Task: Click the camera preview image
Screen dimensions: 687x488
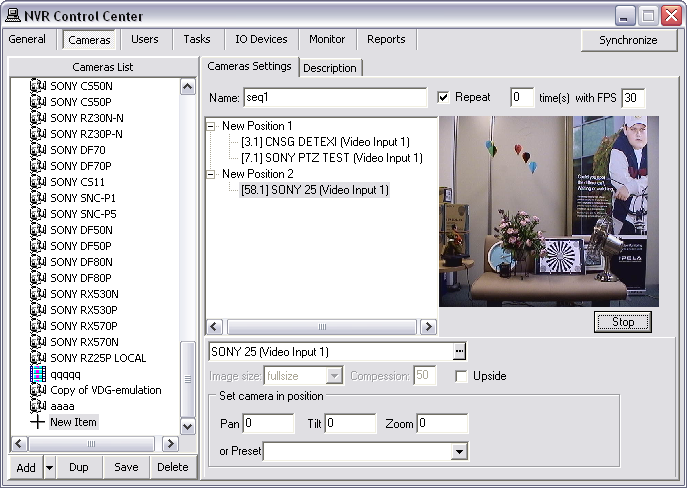Action: pyautogui.click(x=549, y=211)
